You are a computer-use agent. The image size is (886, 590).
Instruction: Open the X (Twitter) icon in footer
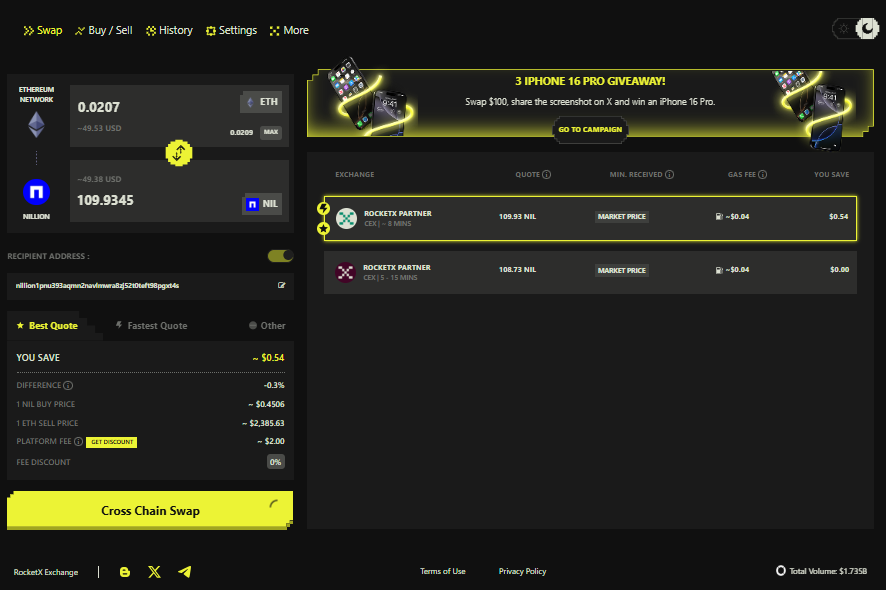point(154,572)
